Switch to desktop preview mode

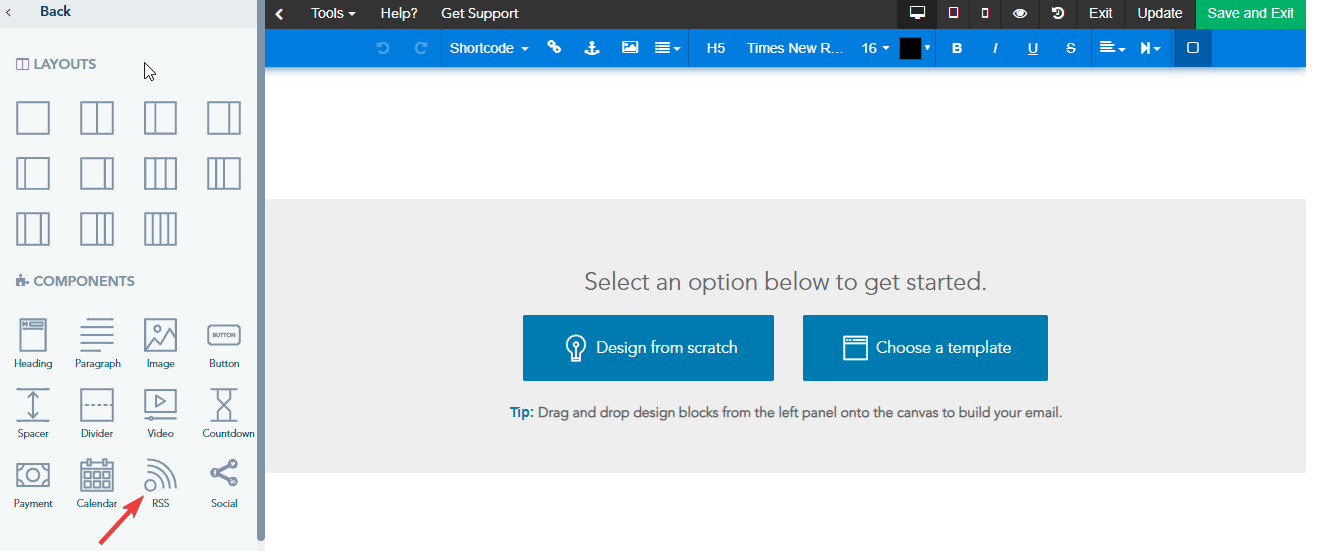pos(917,14)
